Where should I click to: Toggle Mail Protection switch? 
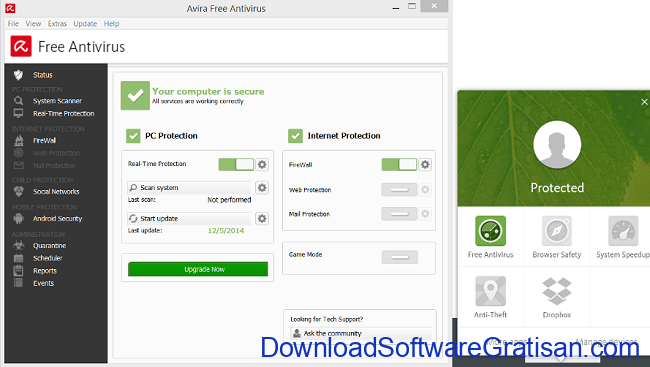coord(399,214)
